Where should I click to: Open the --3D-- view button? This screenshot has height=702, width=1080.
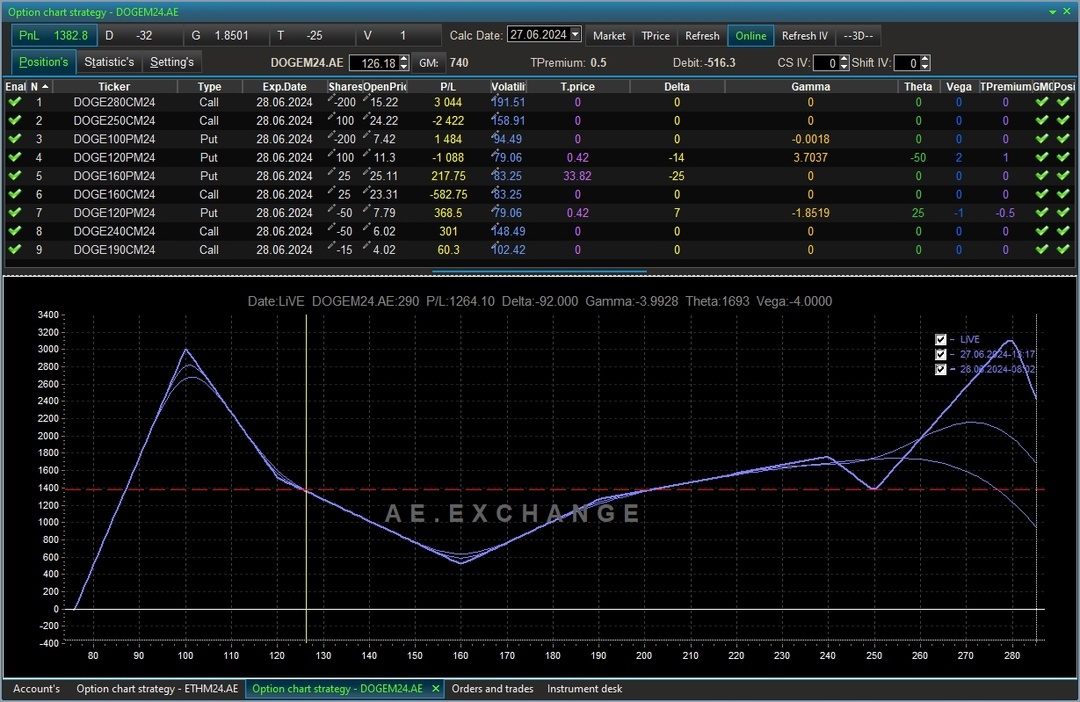click(x=858, y=36)
